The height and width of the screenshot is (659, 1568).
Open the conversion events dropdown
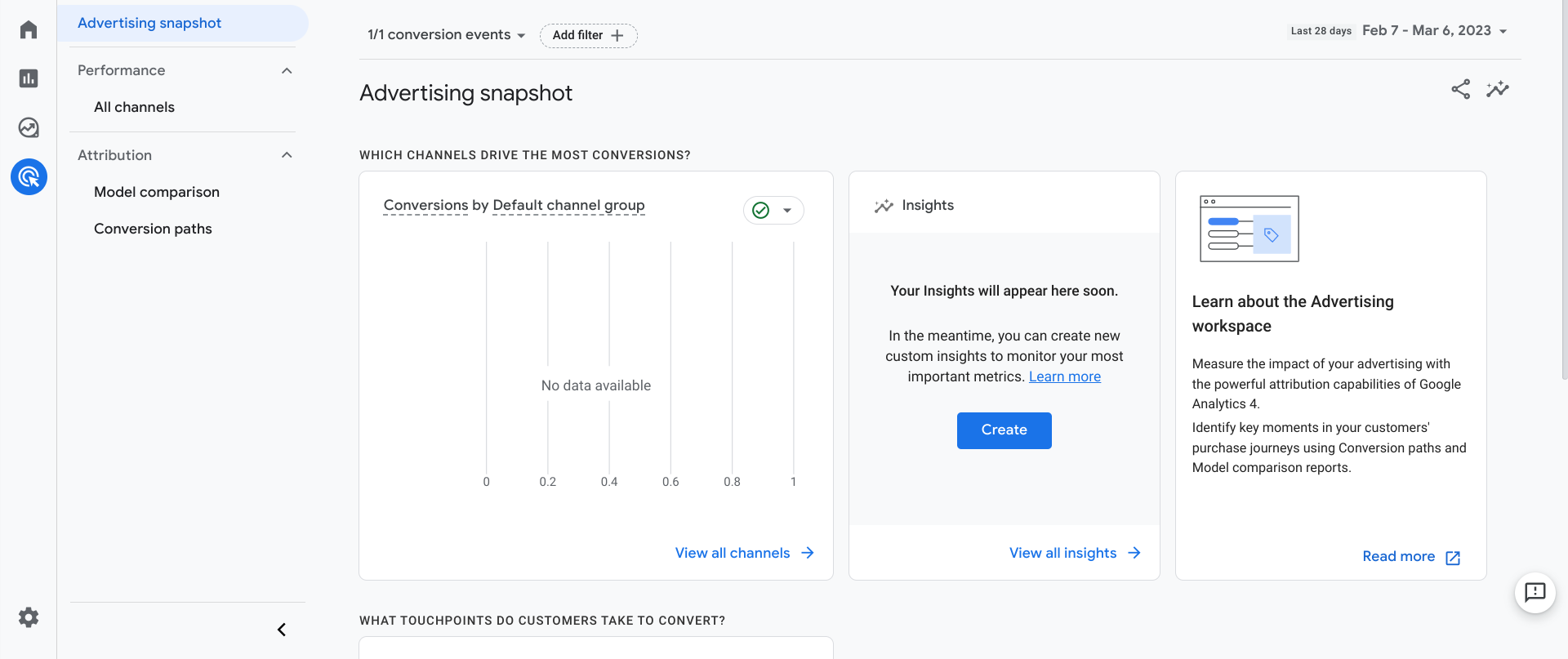446,35
